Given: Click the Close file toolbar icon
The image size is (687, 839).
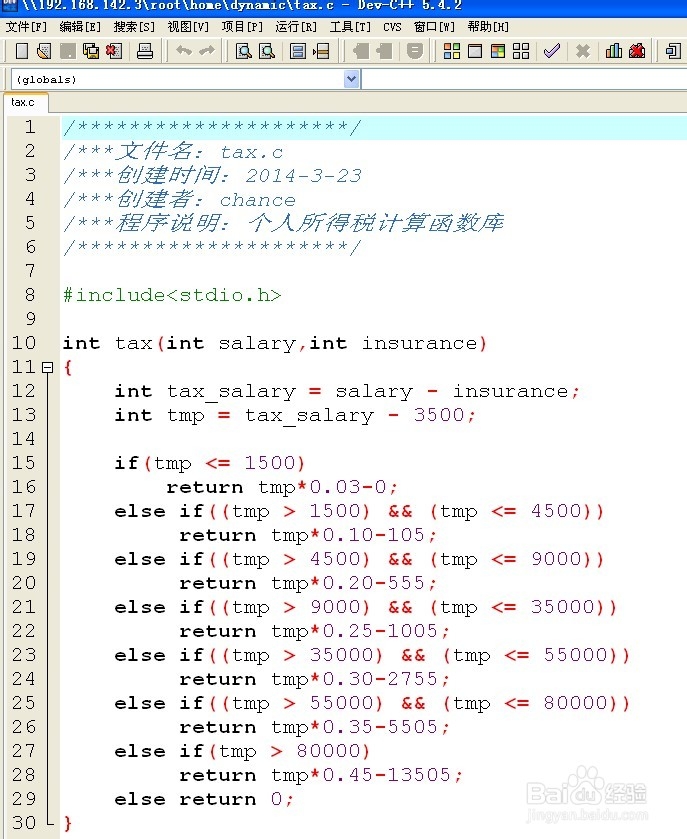Looking at the screenshot, I should coord(114,51).
